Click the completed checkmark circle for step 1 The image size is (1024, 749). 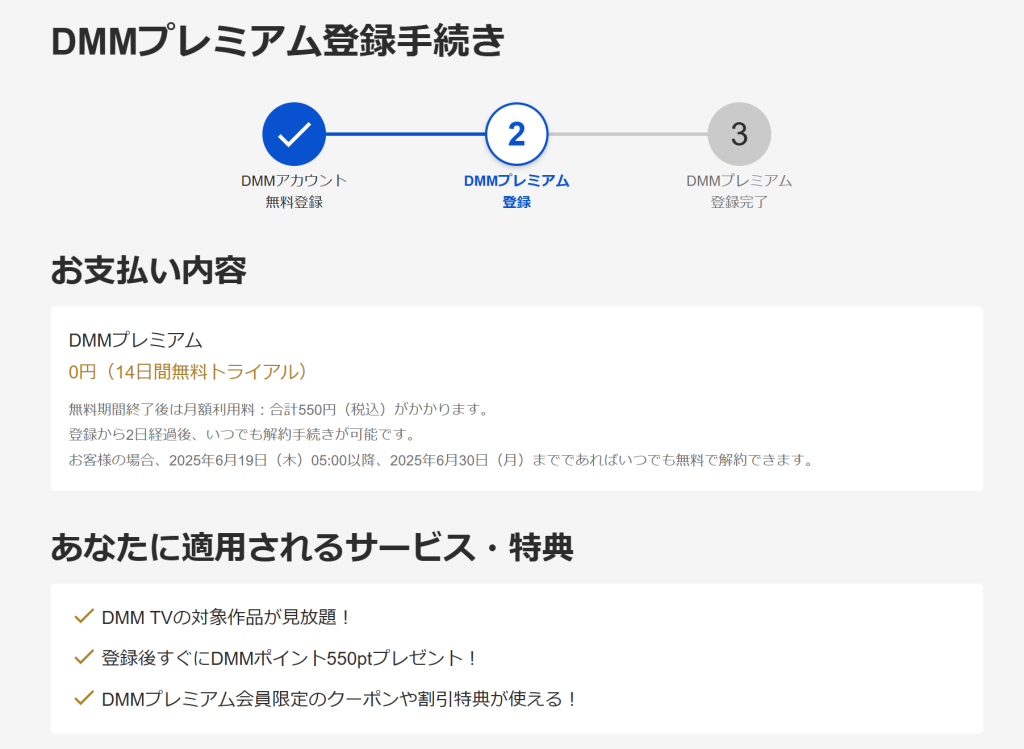294,134
